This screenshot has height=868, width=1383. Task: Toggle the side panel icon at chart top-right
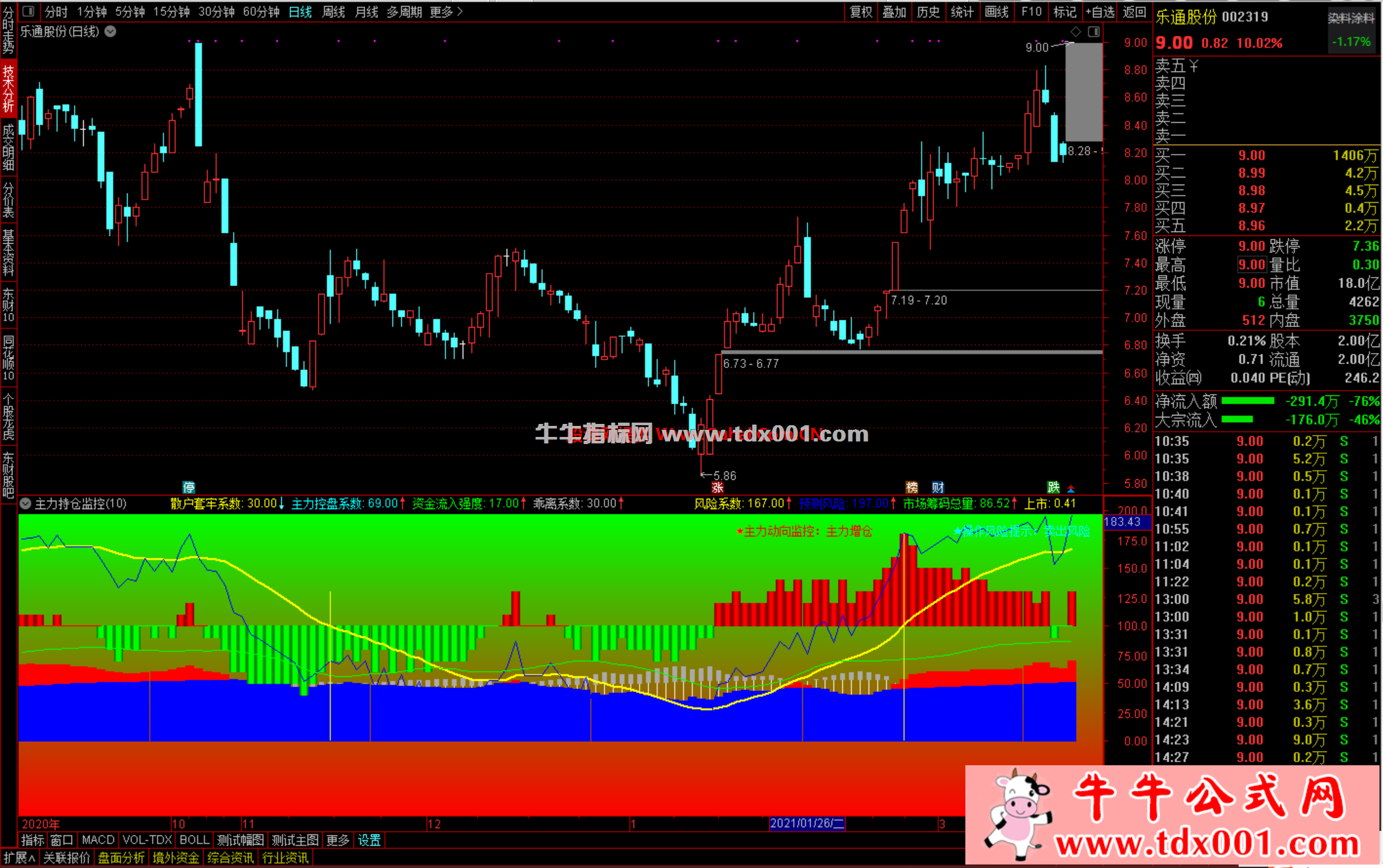1094,32
